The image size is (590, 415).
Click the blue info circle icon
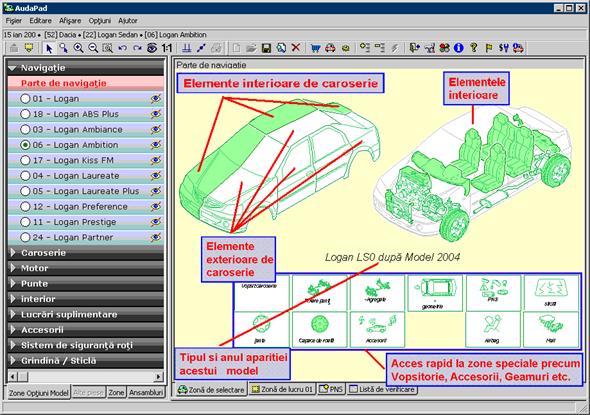[x=459, y=48]
